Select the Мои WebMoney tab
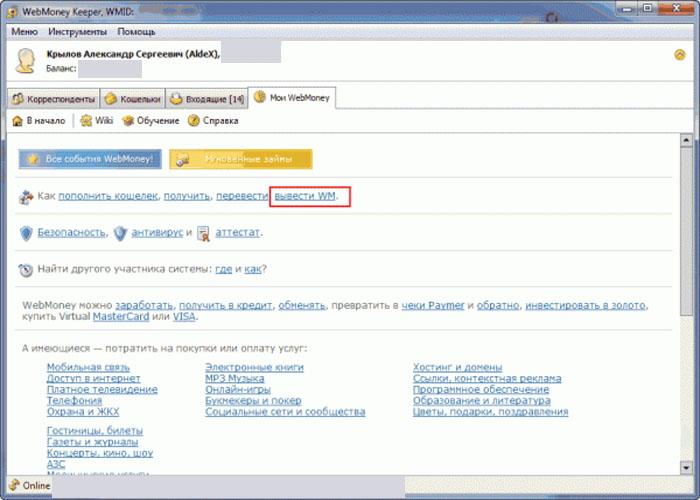This screenshot has height=500, width=700. (292, 97)
